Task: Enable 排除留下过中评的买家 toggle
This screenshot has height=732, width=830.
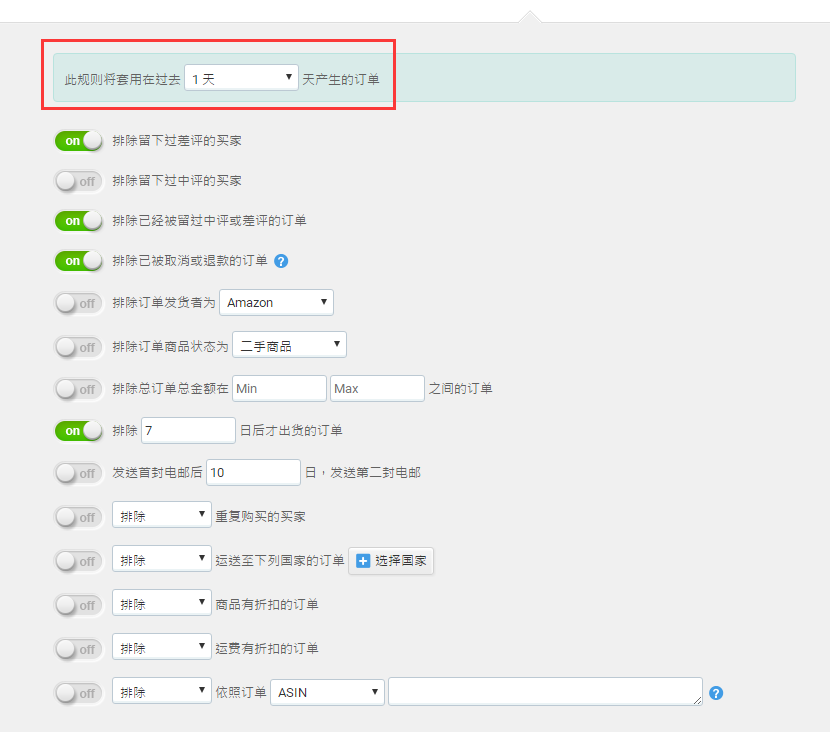Action: (79, 181)
